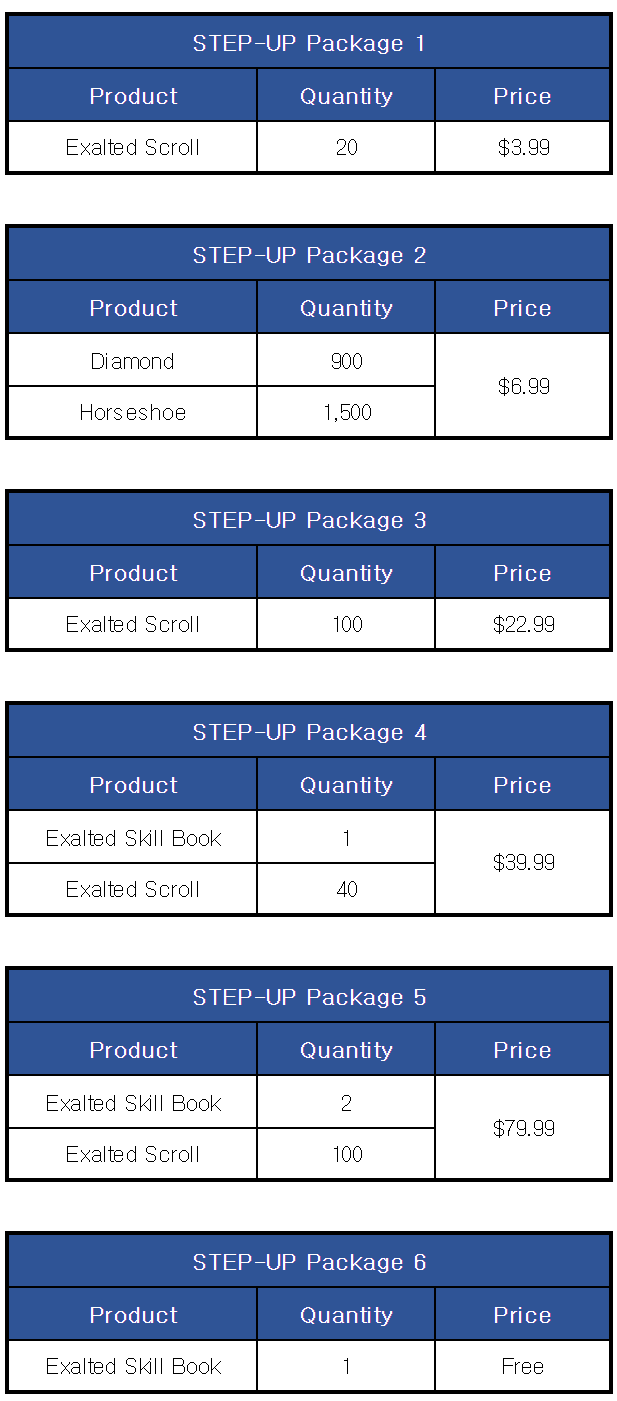Screen dimensions: 617x1401
Task: Click the STEP-UP Package 6 title
Action: [309, 1262]
